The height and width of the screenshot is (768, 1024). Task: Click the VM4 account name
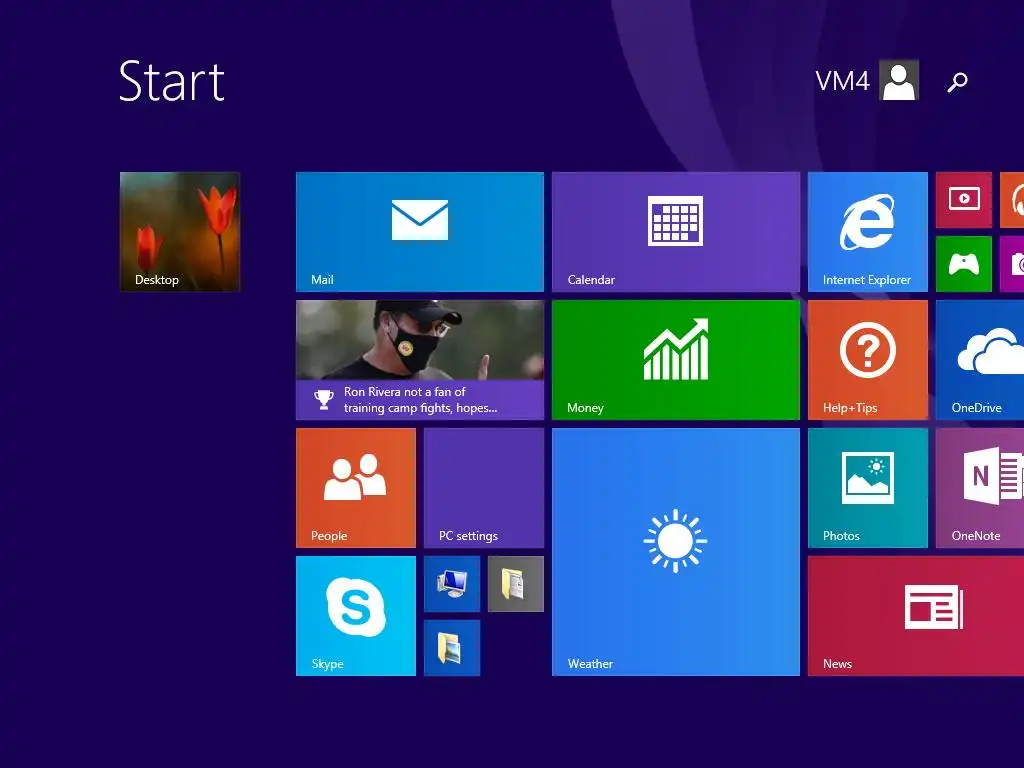point(842,81)
